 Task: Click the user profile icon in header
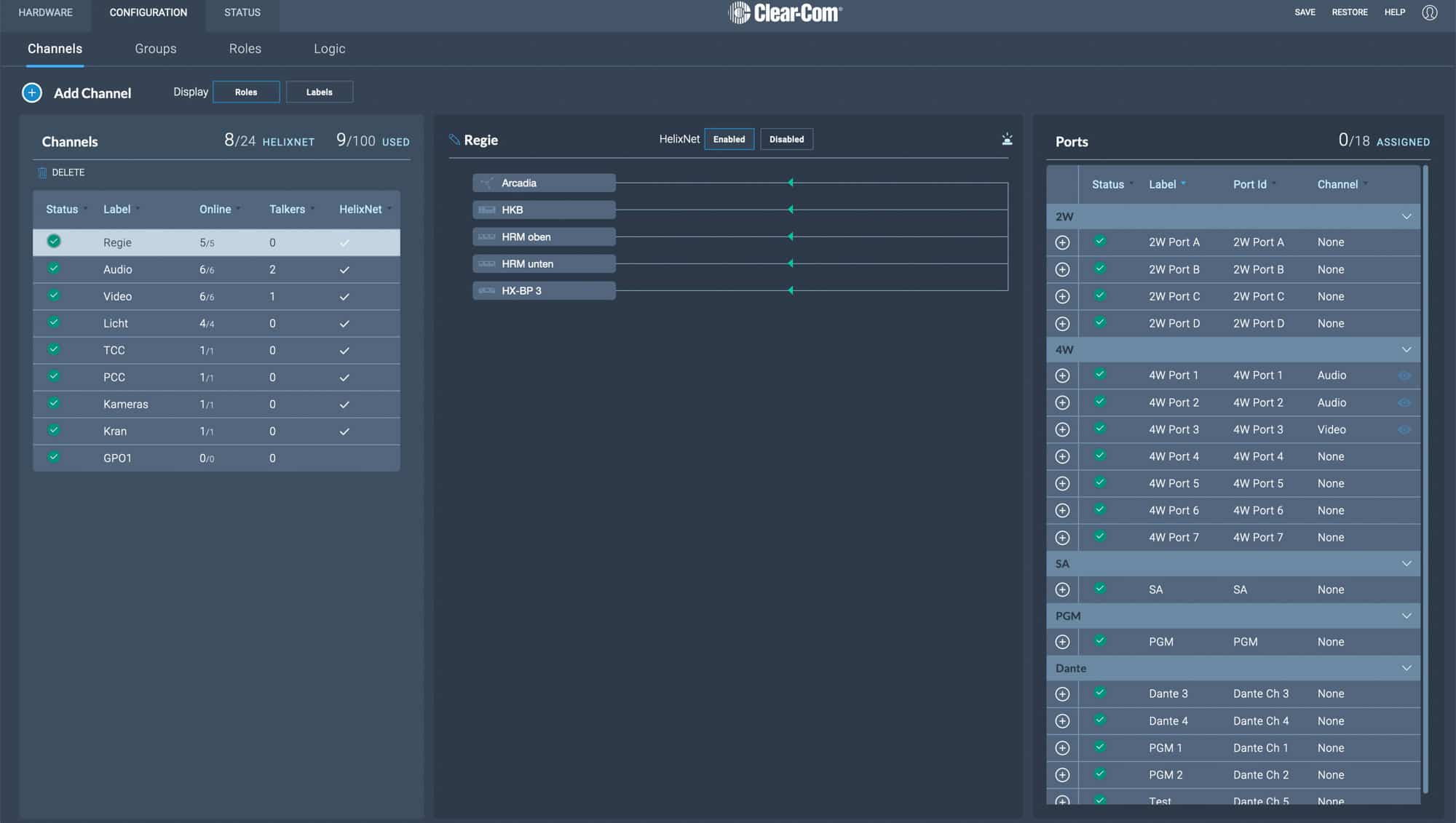pos(1429,12)
